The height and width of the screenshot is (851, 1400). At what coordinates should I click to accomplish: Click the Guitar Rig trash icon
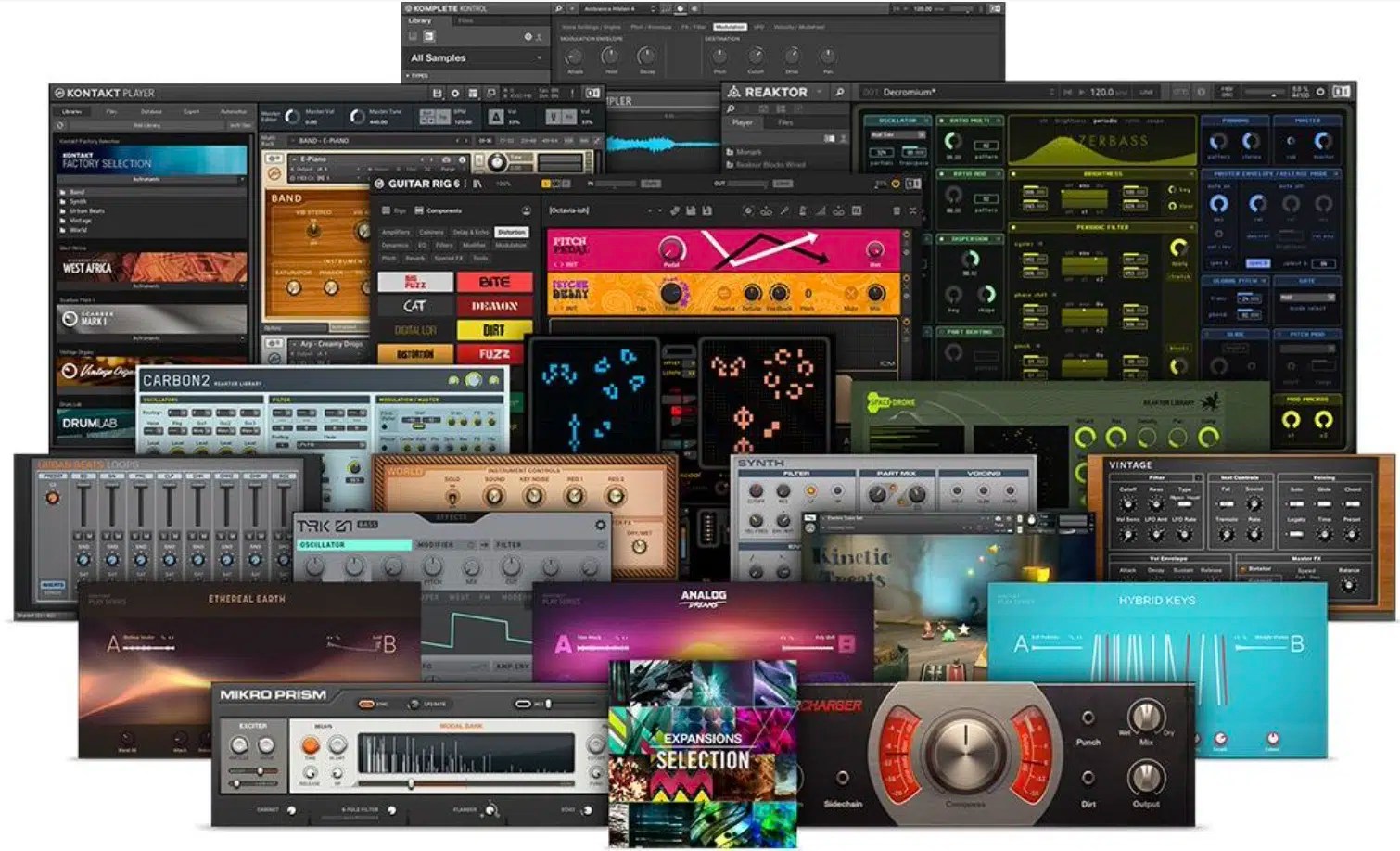[x=897, y=210]
